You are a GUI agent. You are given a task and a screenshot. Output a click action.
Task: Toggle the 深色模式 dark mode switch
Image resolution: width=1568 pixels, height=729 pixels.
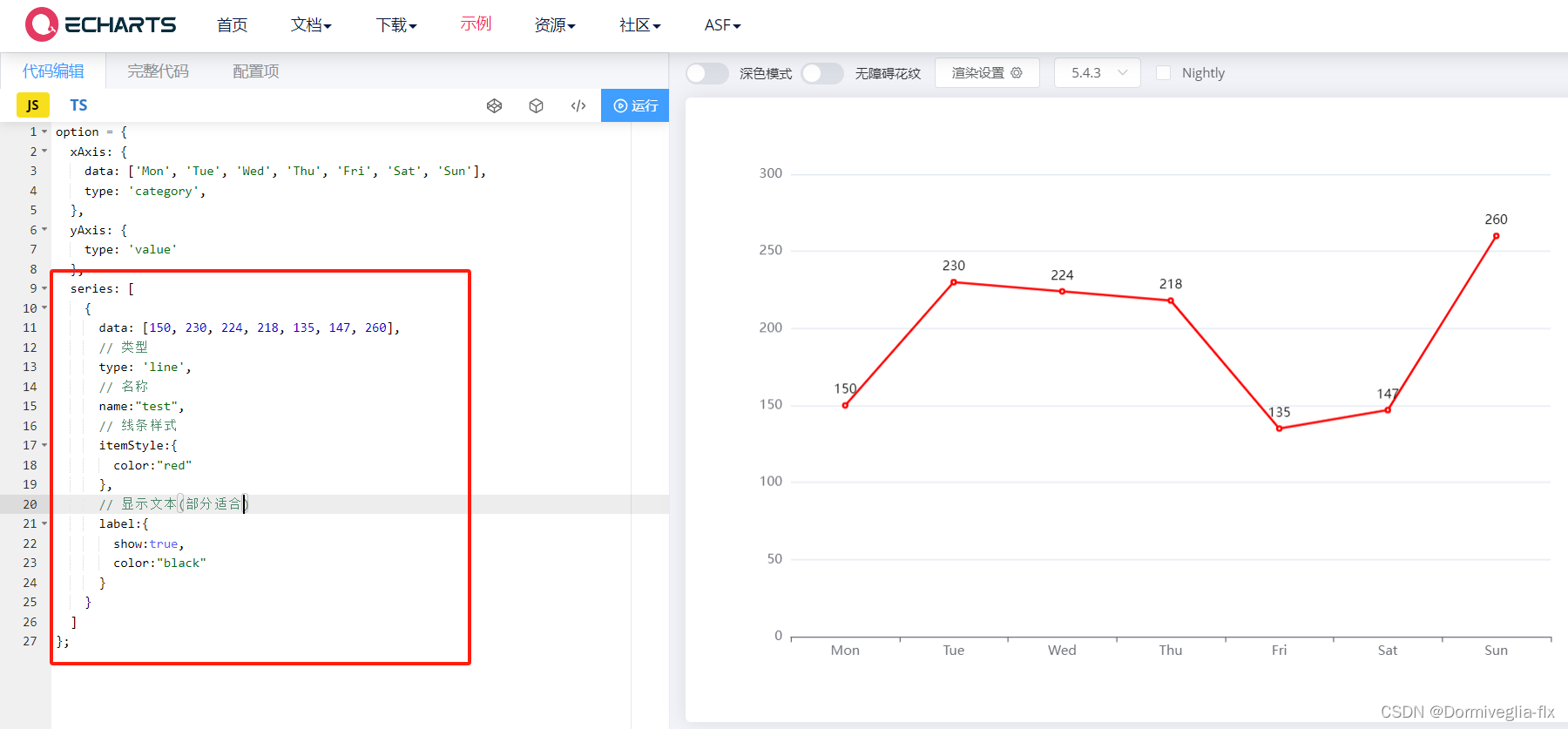click(706, 73)
